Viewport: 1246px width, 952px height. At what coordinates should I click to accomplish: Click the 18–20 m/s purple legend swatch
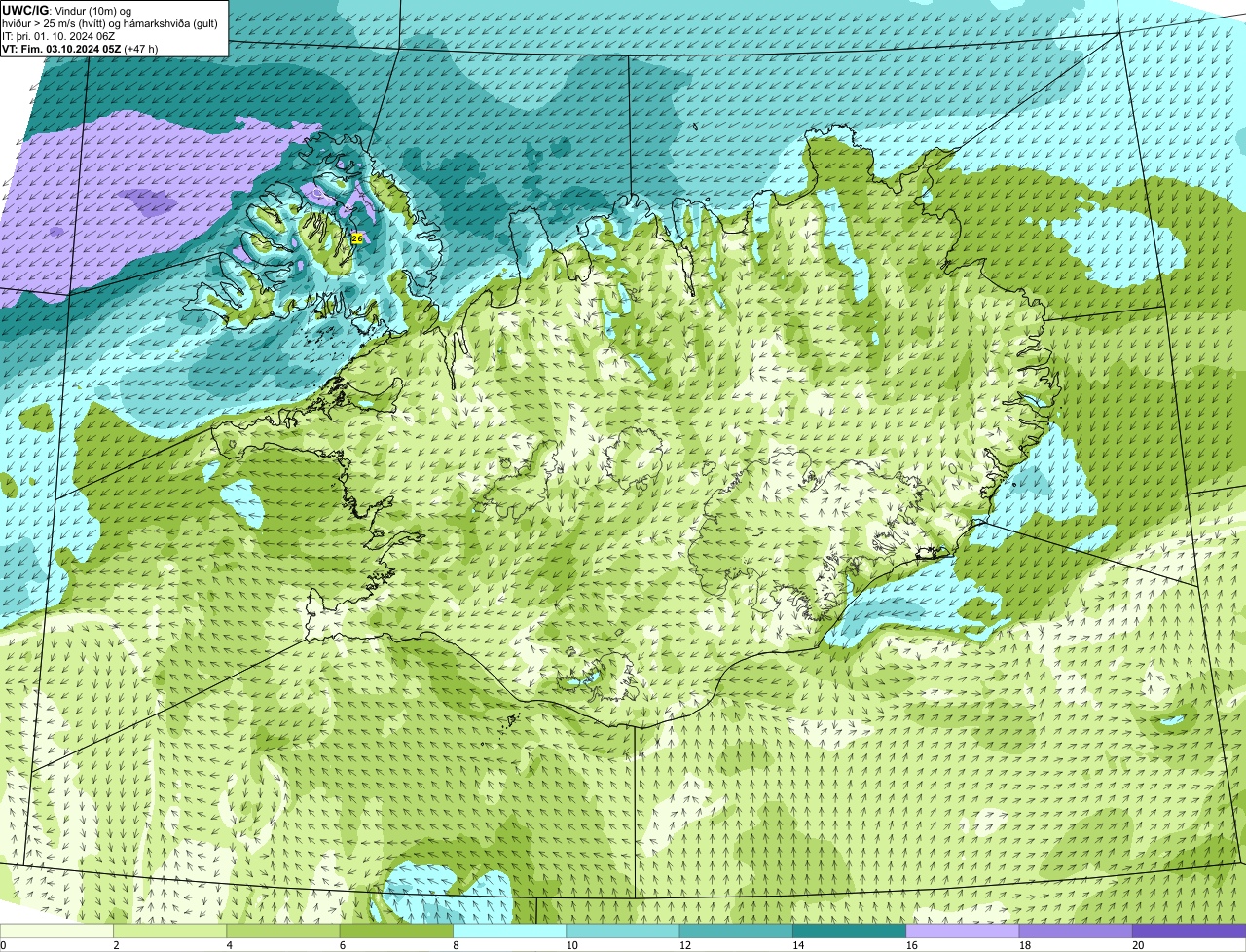[1076, 931]
